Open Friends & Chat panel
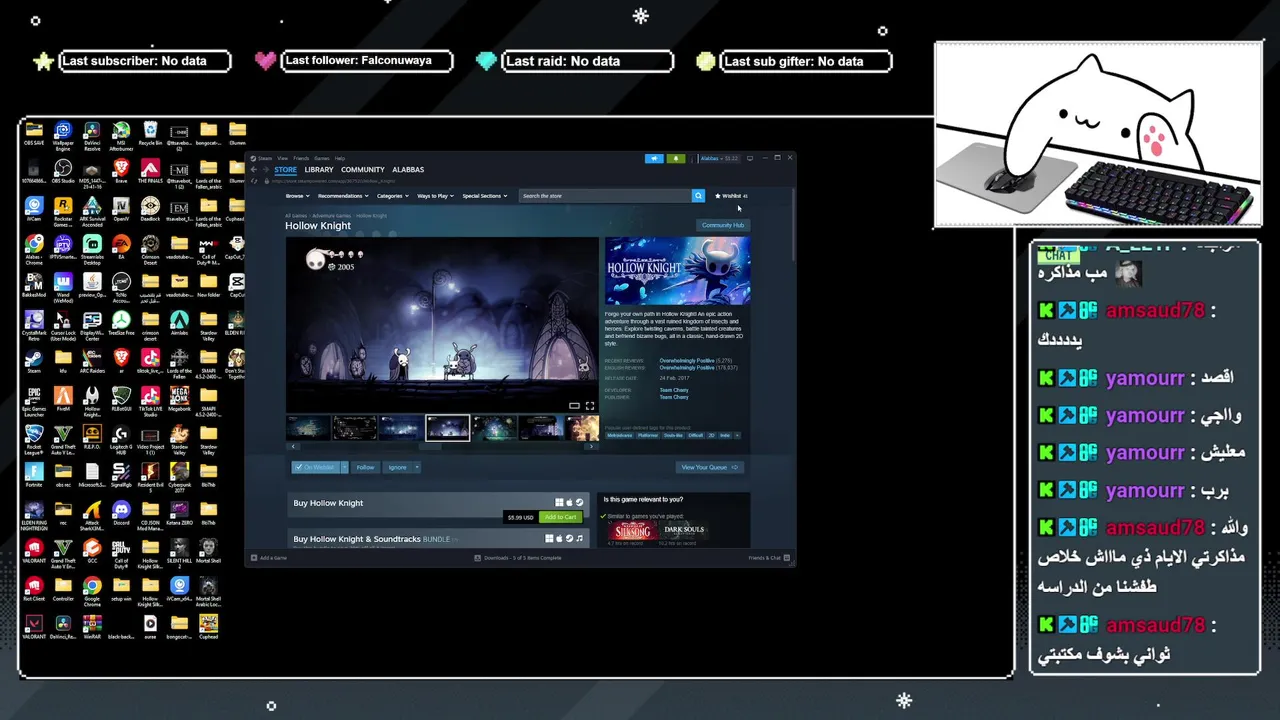 point(769,558)
